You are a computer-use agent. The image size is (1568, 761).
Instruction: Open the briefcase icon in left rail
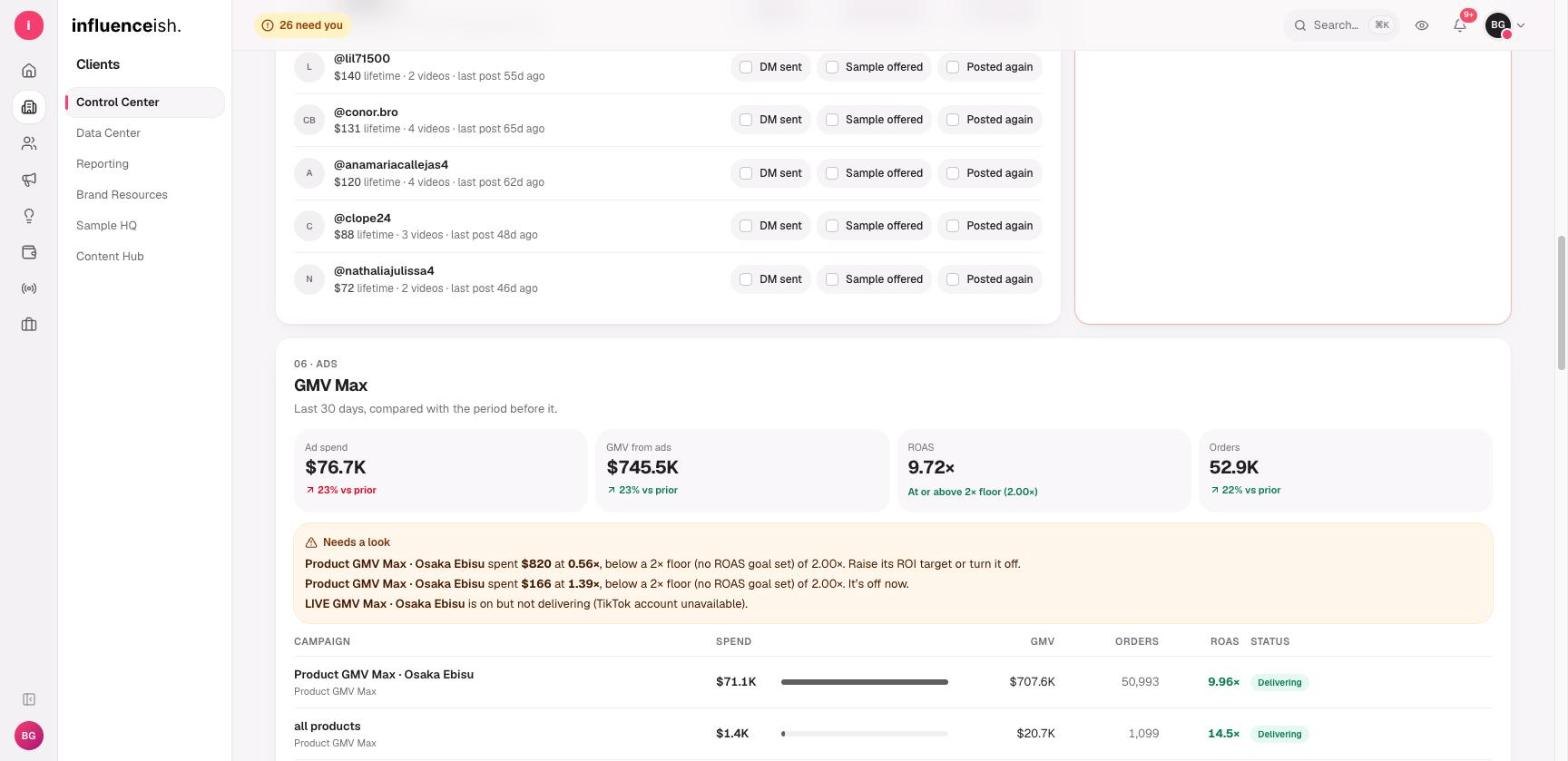point(29,324)
